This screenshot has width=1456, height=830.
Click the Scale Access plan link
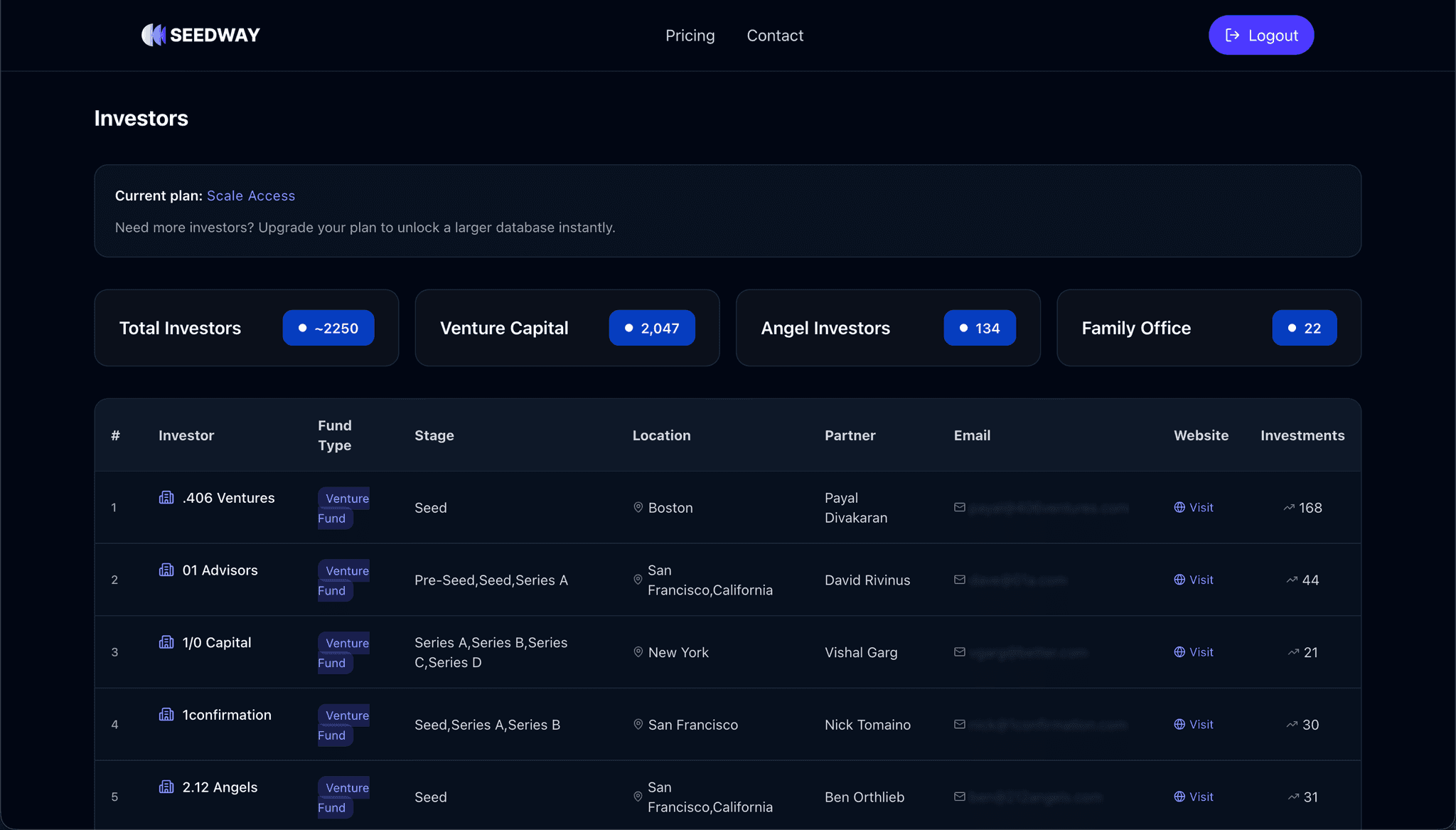click(250, 196)
